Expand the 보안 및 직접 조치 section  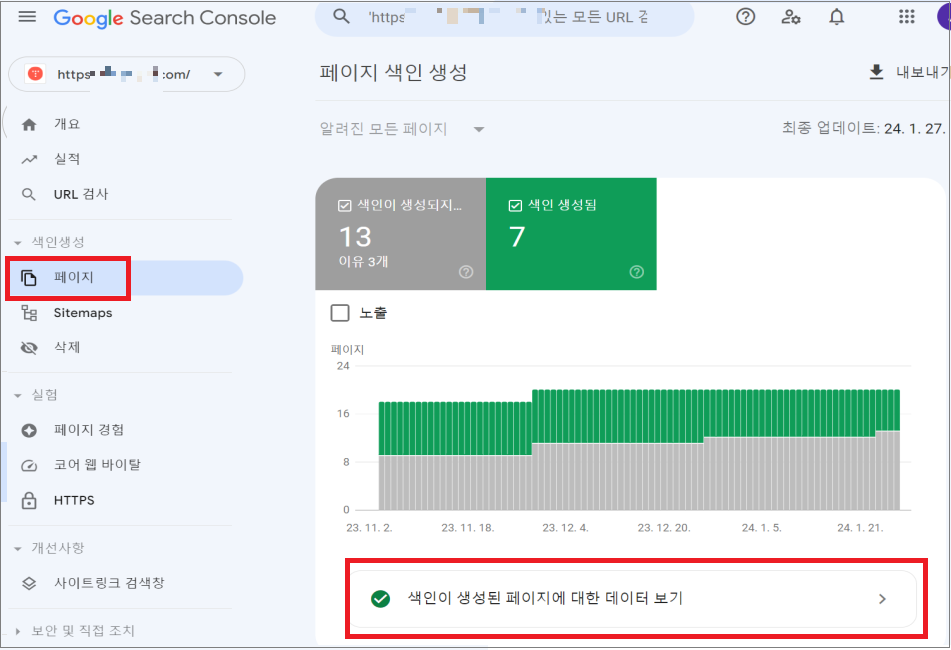18,631
